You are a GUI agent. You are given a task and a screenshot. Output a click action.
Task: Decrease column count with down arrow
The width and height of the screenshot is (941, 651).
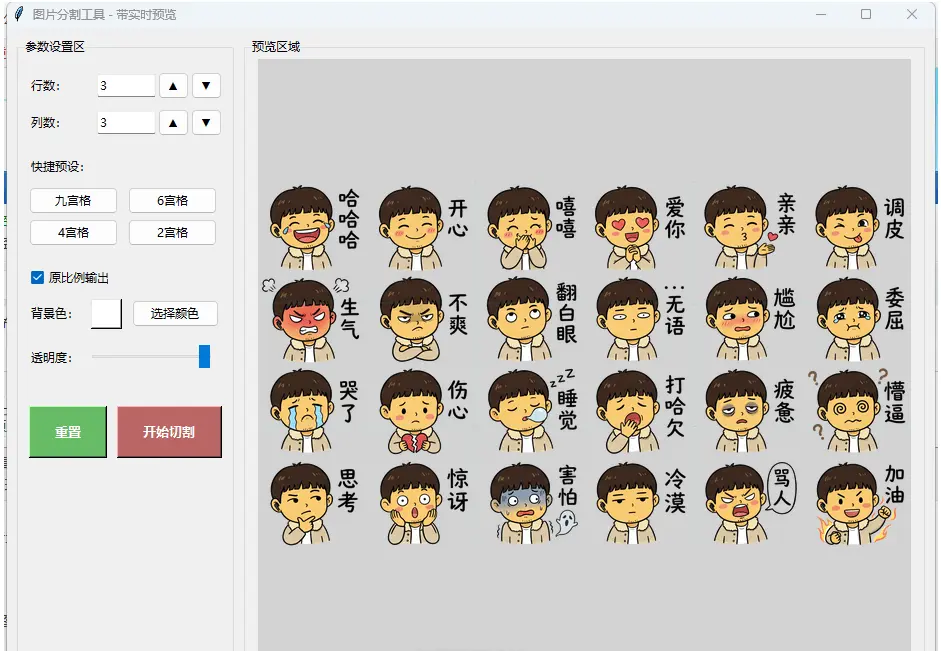206,123
